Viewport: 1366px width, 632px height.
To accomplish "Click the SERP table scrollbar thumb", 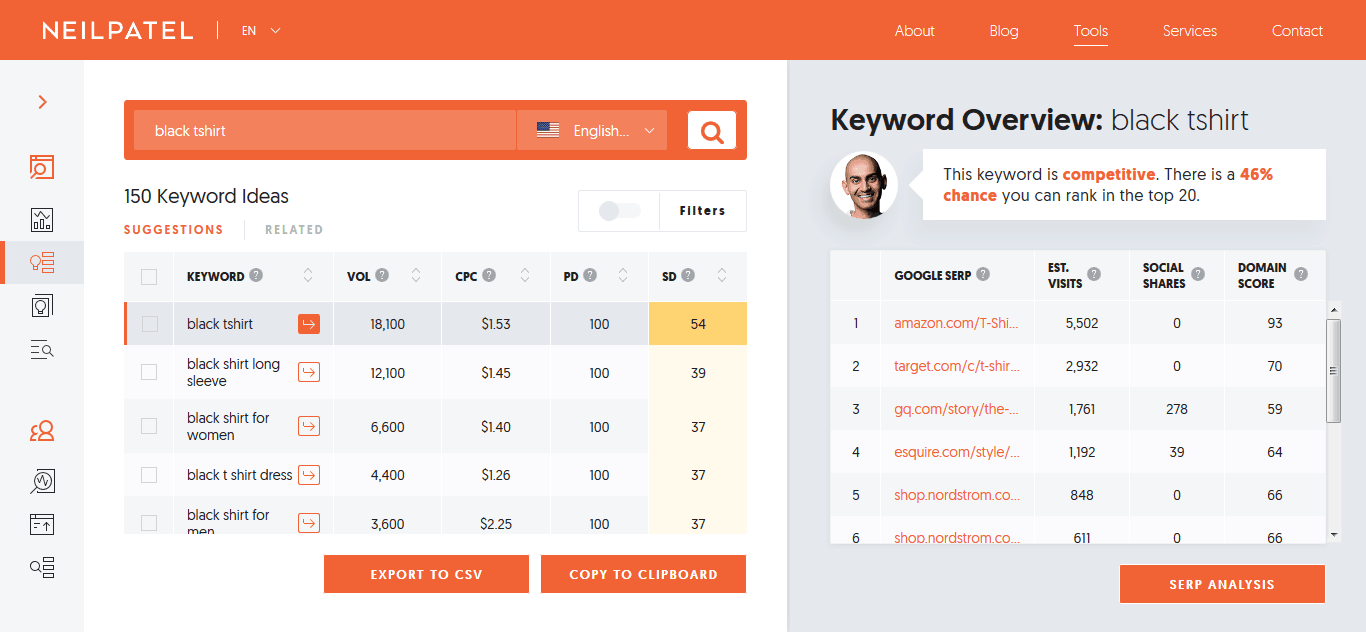I will pos(1333,371).
